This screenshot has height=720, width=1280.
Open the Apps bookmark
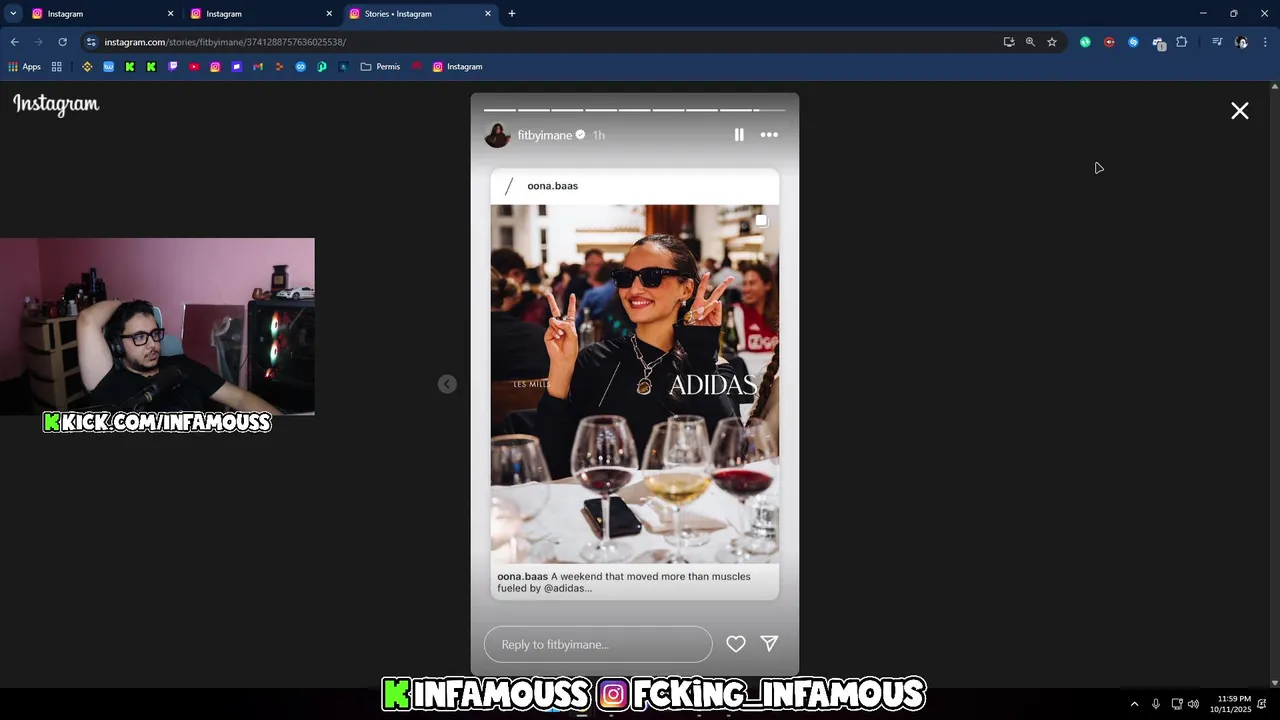25,67
